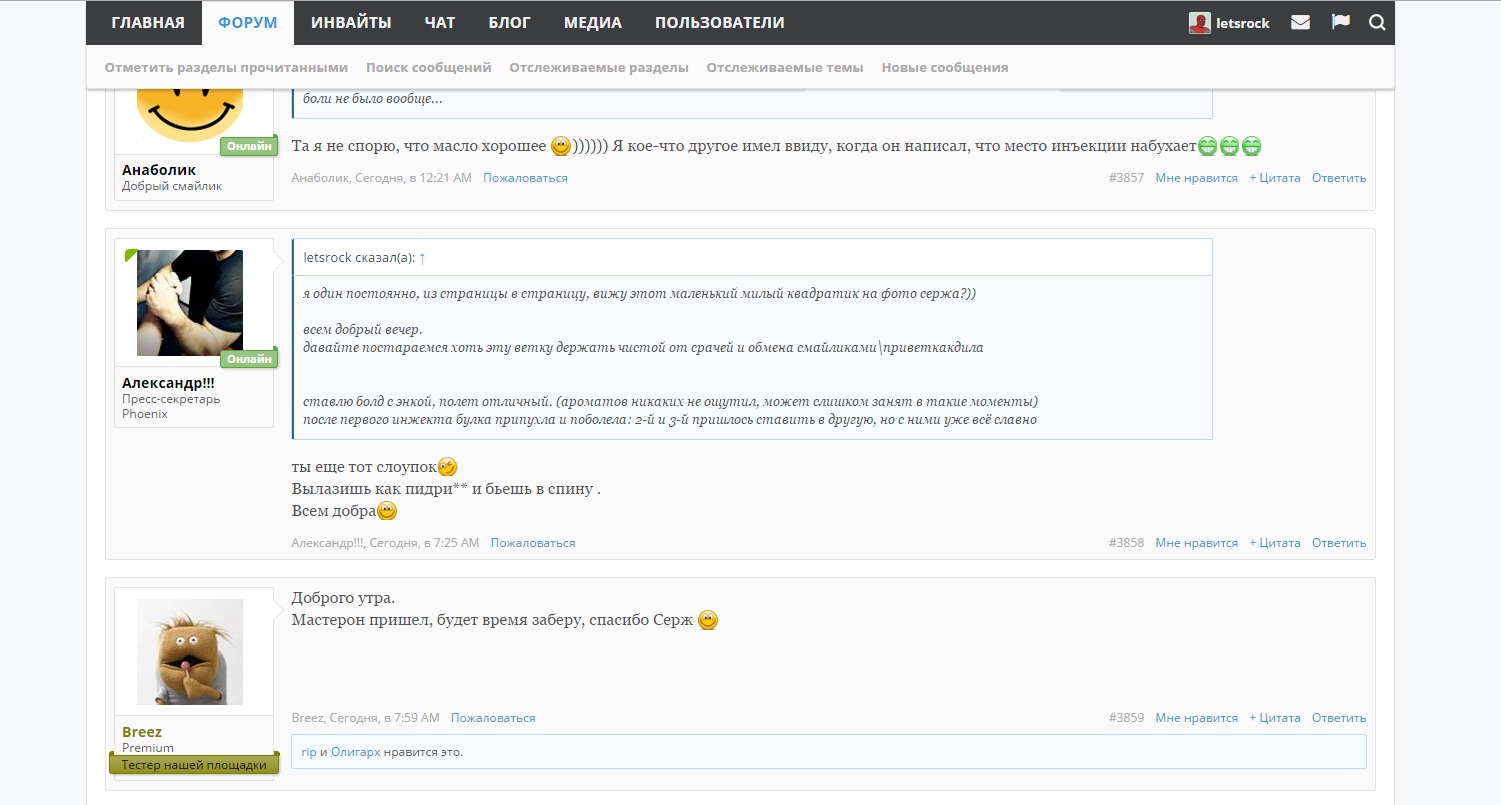
Task: Open user Олигарх from likes list
Action: tap(355, 752)
